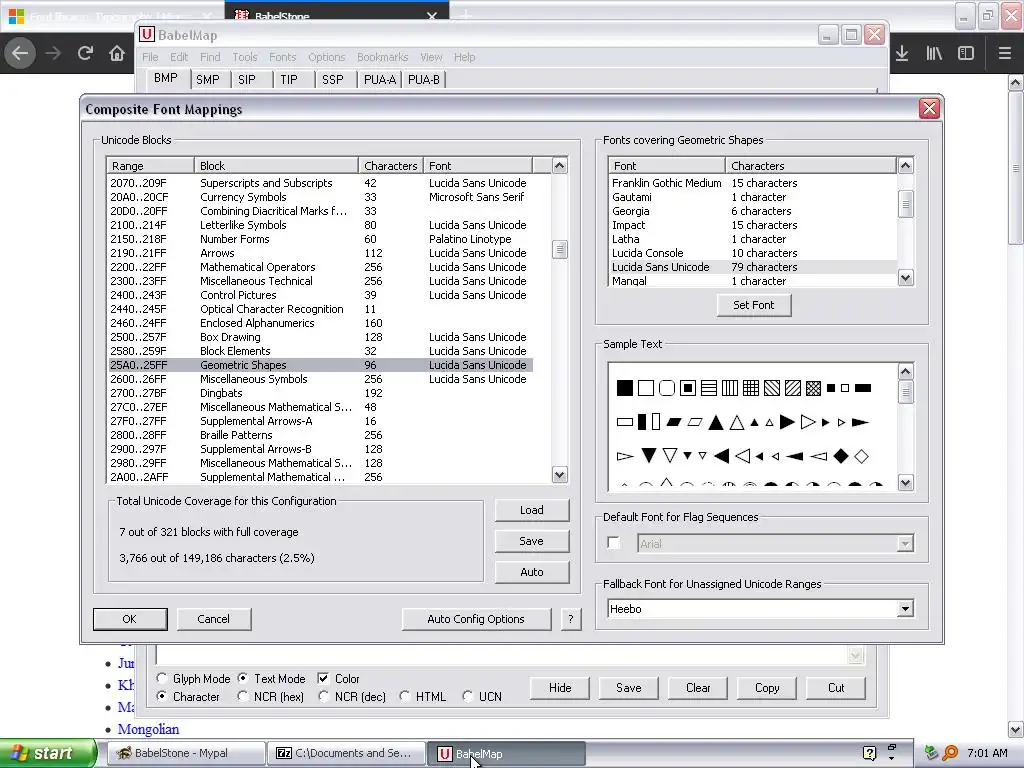Viewport: 1024px width, 768px height.
Task: Open the Fonts menu in BabelMap
Action: (283, 57)
